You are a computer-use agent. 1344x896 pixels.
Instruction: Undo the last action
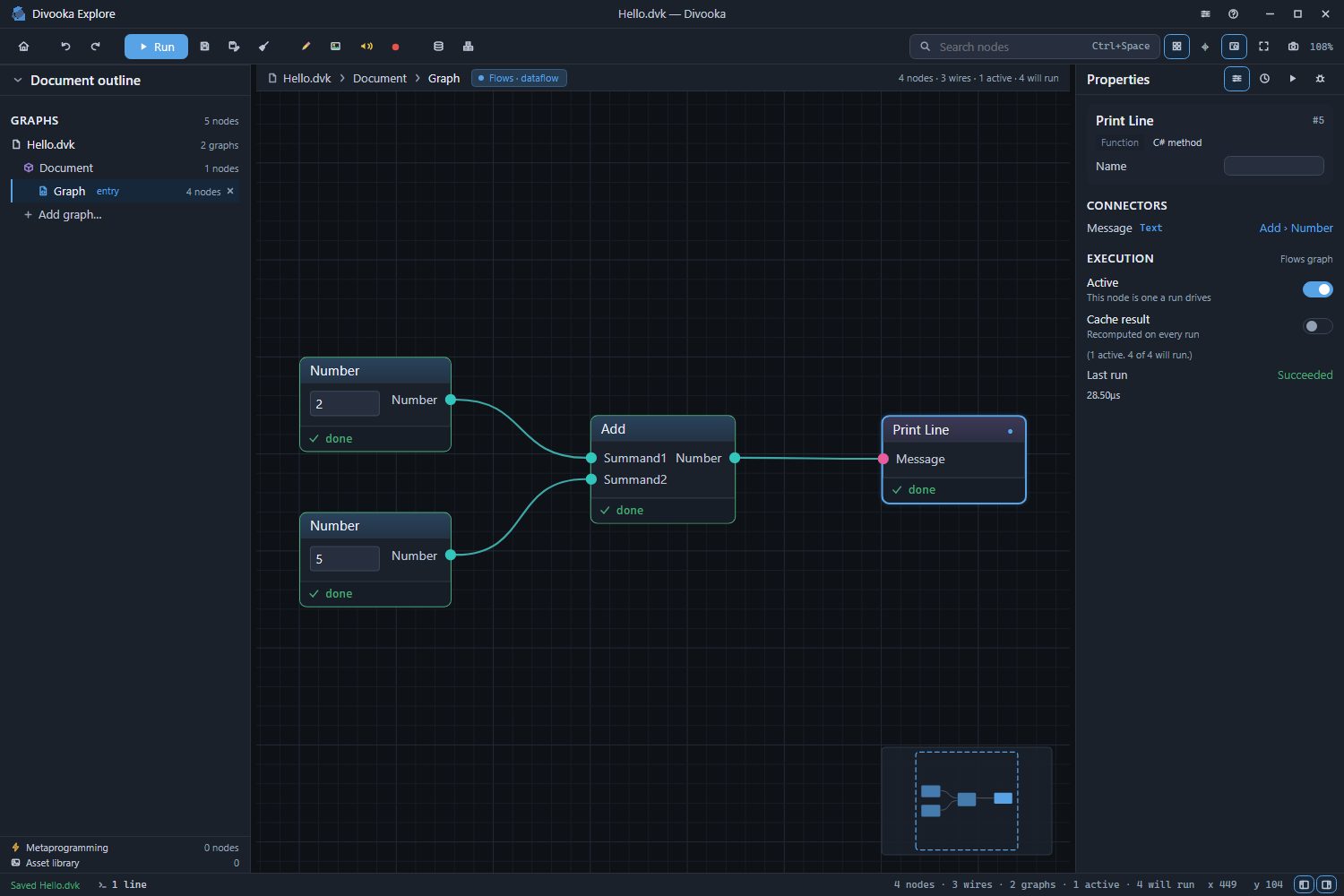click(x=65, y=47)
